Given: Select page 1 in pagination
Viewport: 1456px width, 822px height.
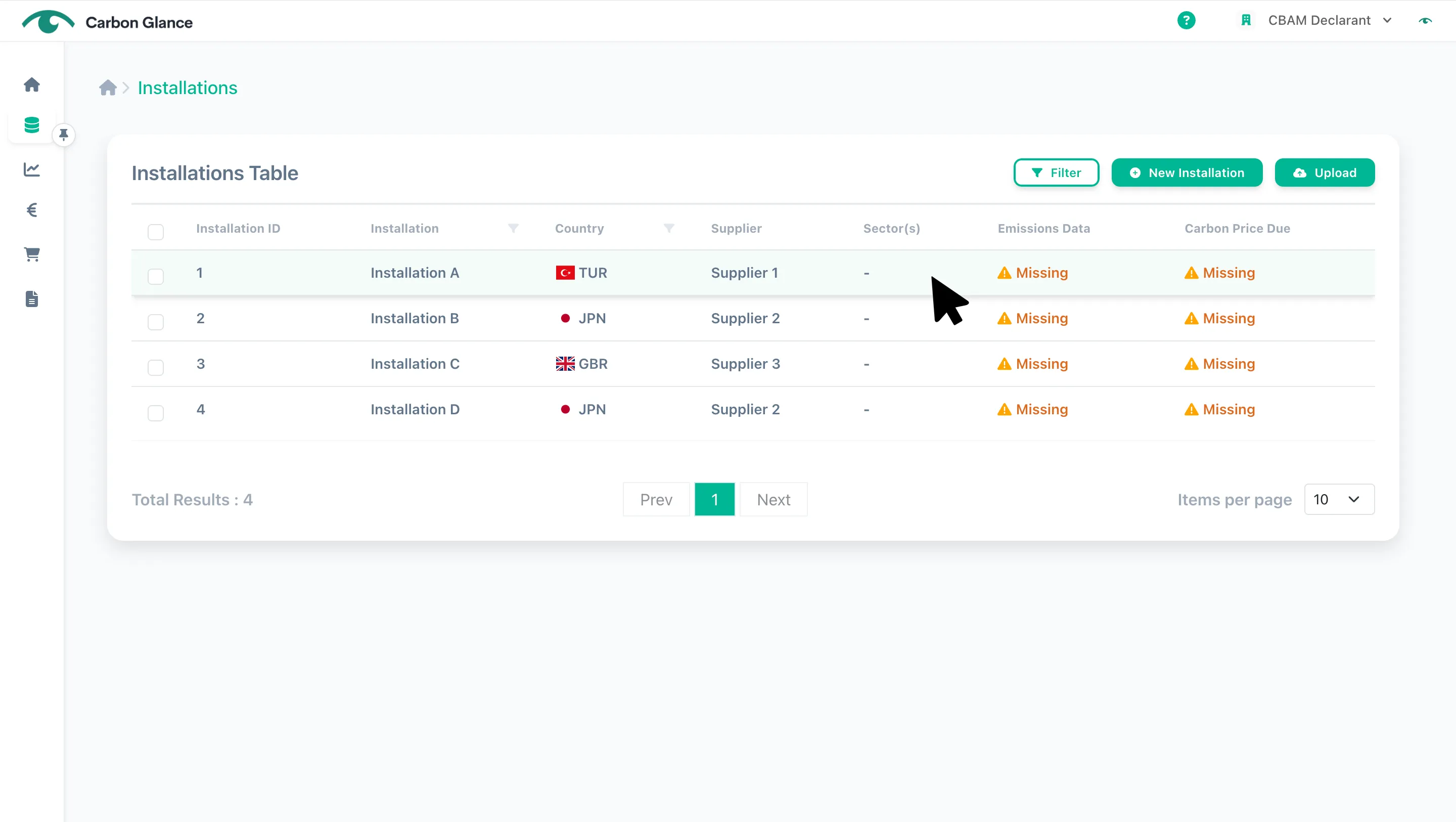Looking at the screenshot, I should [714, 500].
